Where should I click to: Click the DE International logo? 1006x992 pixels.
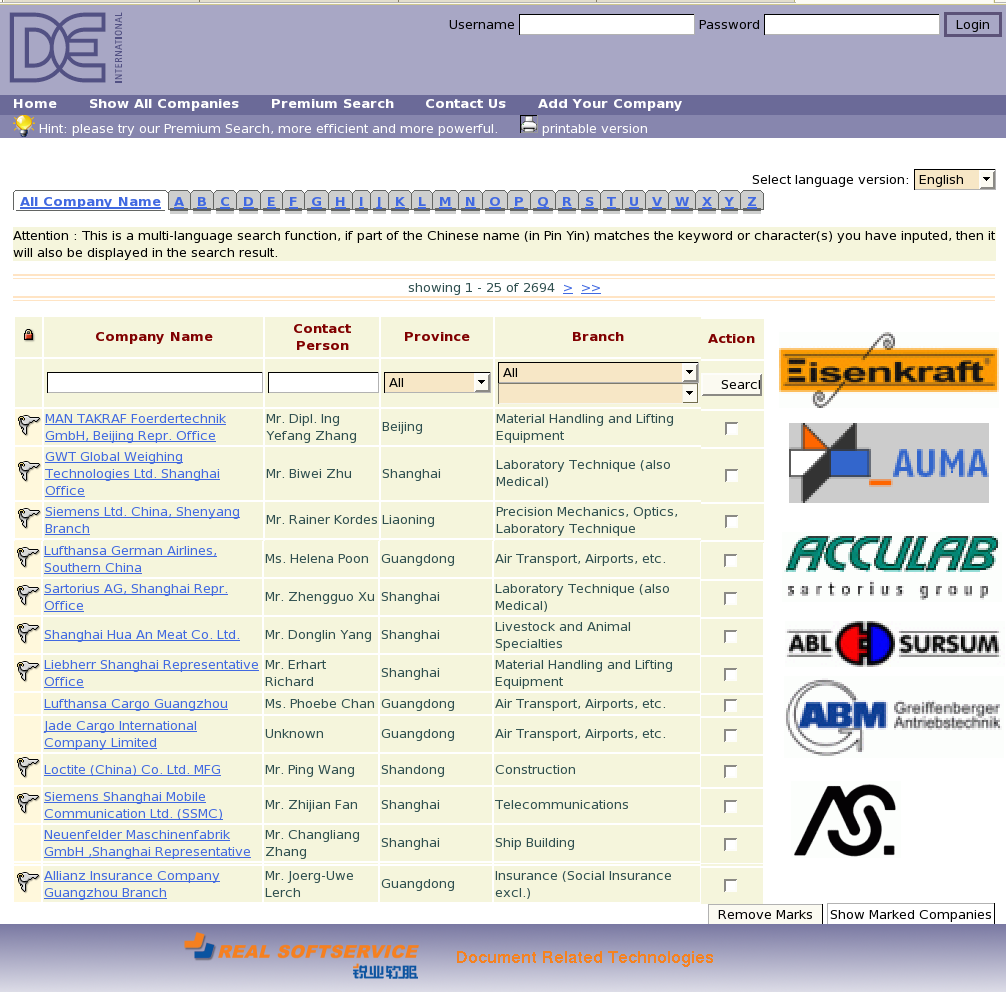[x=66, y=48]
